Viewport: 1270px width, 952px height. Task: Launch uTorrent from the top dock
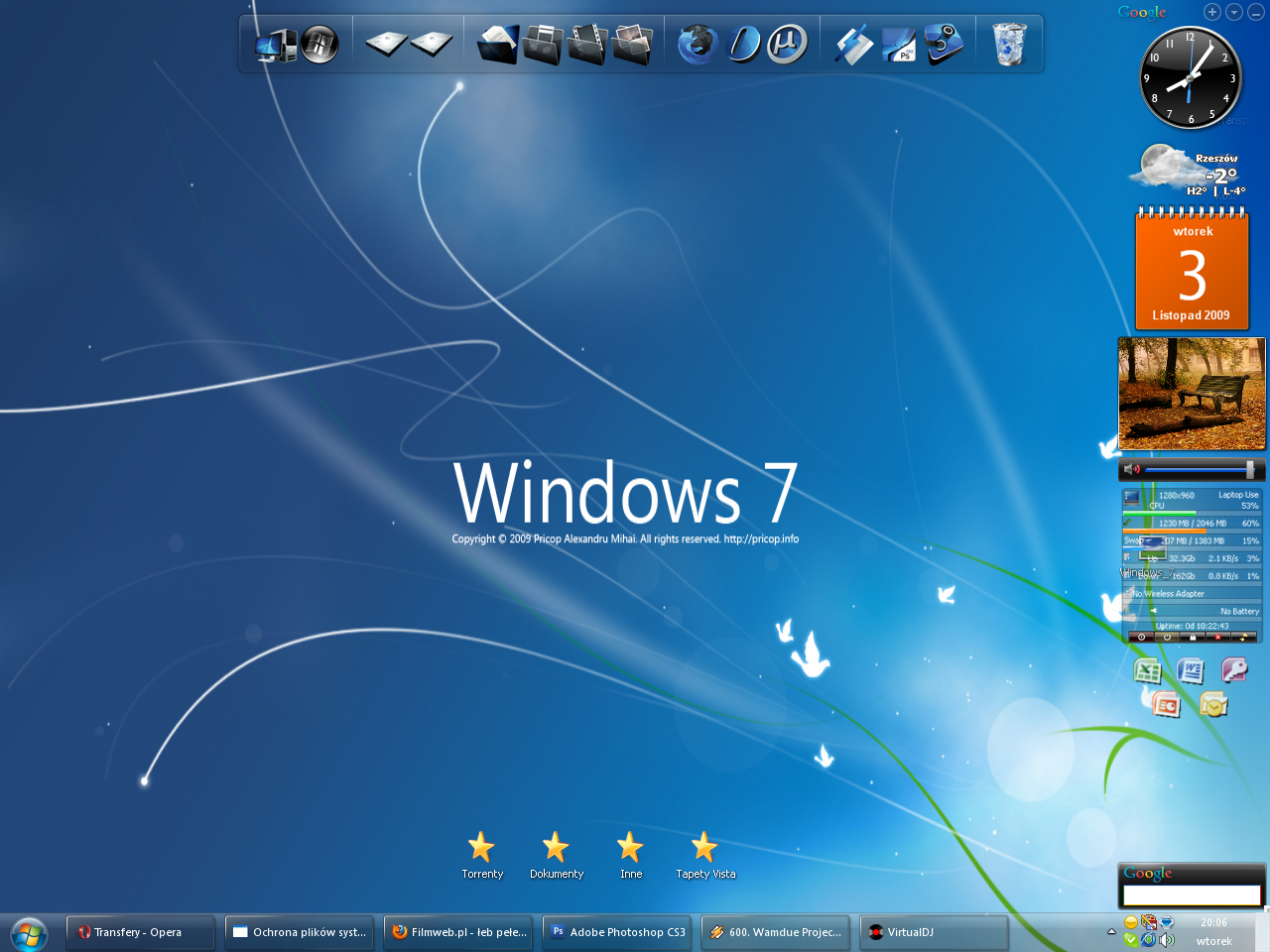coord(788,45)
